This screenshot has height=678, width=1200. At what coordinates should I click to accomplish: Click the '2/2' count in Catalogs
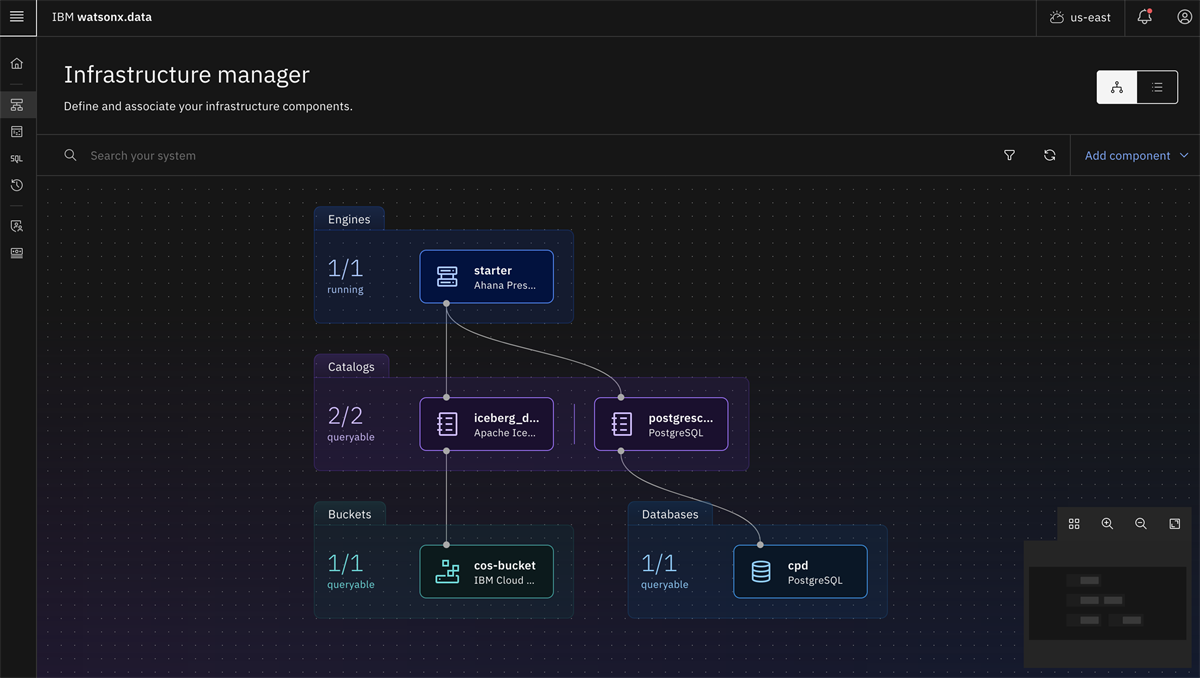coord(345,416)
